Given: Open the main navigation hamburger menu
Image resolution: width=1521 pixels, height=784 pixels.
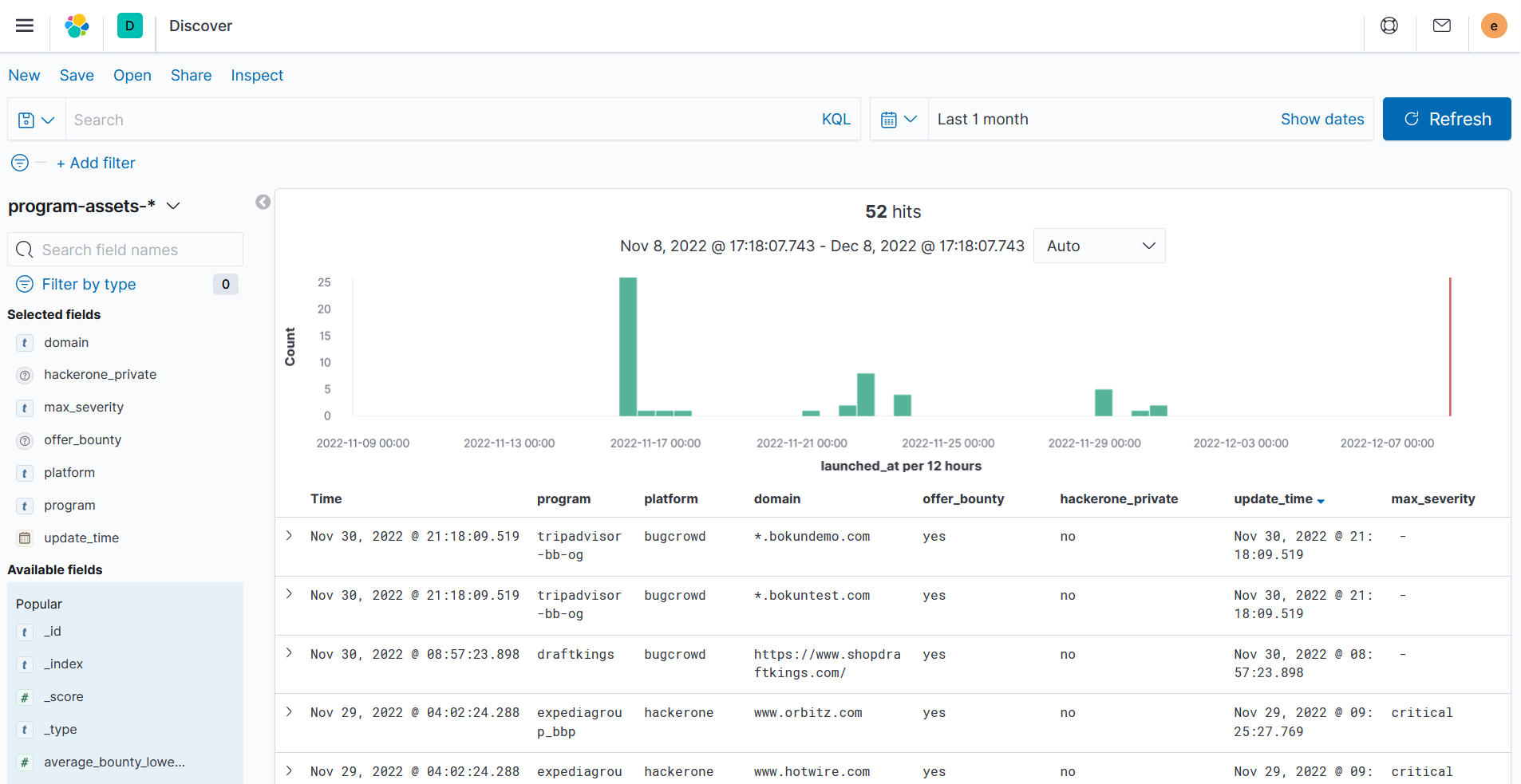Looking at the screenshot, I should 24,26.
